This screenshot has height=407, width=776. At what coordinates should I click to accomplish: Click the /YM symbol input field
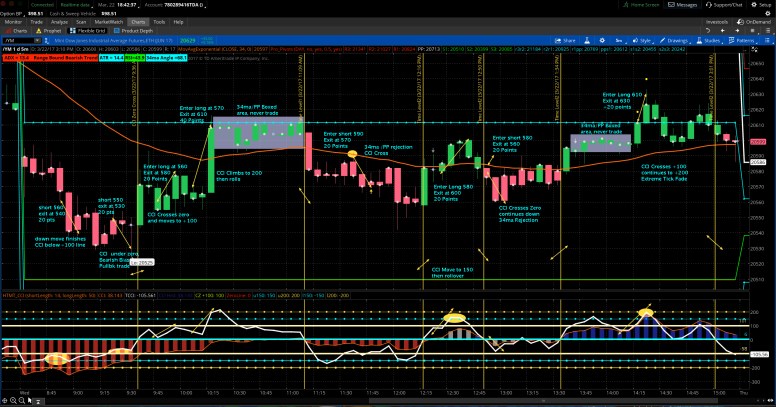click(20, 38)
